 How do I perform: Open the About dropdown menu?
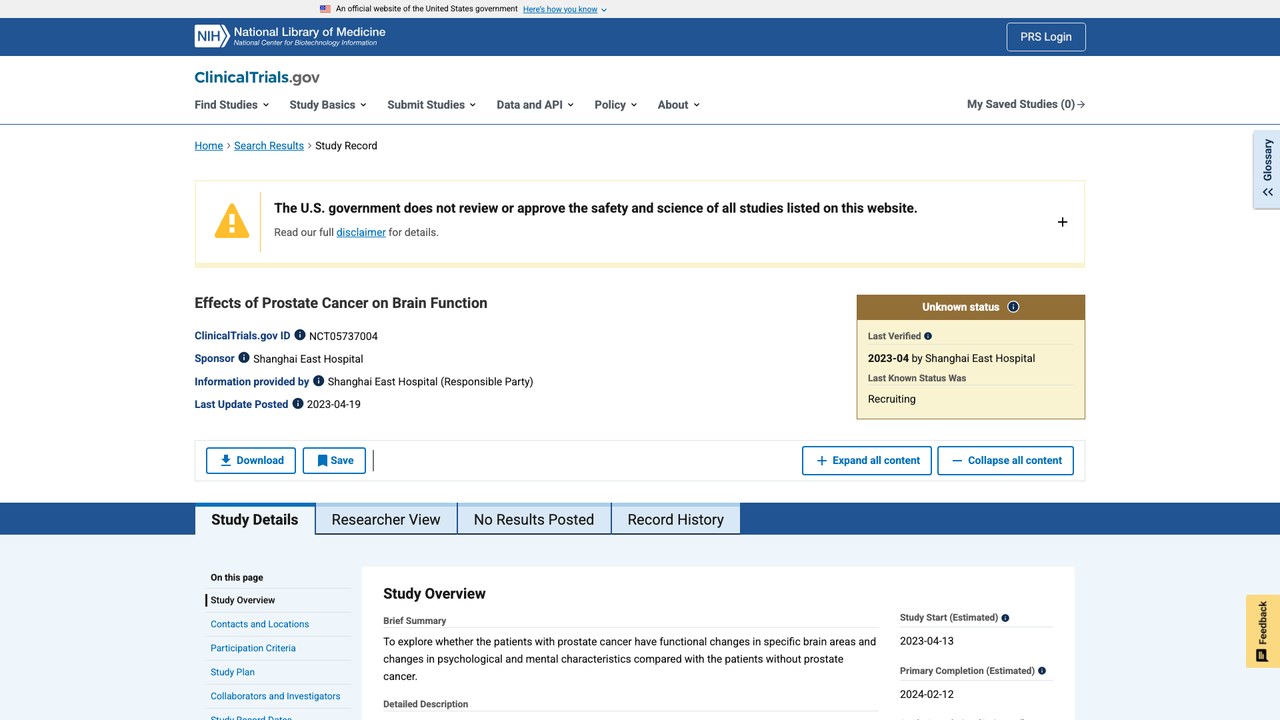[679, 104]
